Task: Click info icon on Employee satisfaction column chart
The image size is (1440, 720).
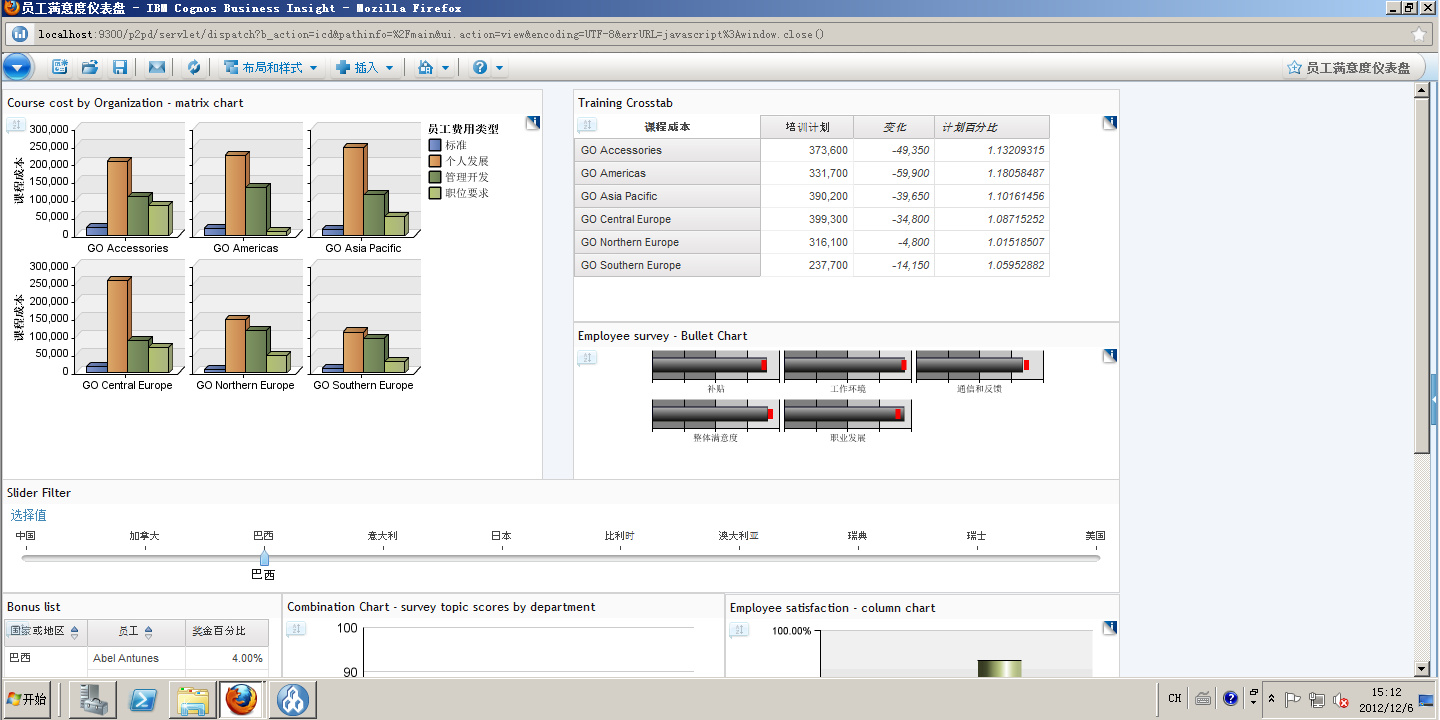Action: click(x=1110, y=628)
